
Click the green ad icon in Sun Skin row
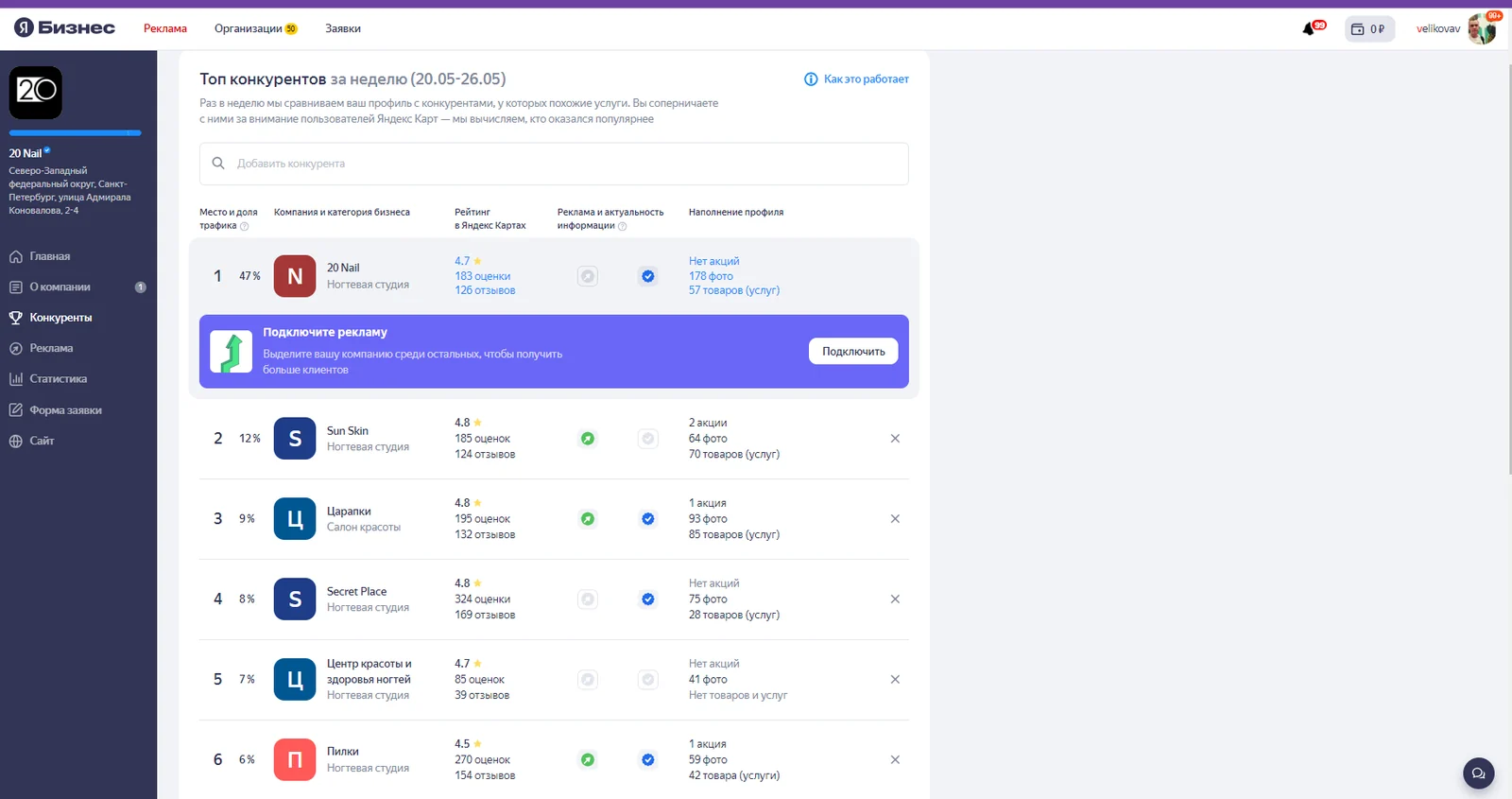pyautogui.click(x=588, y=439)
